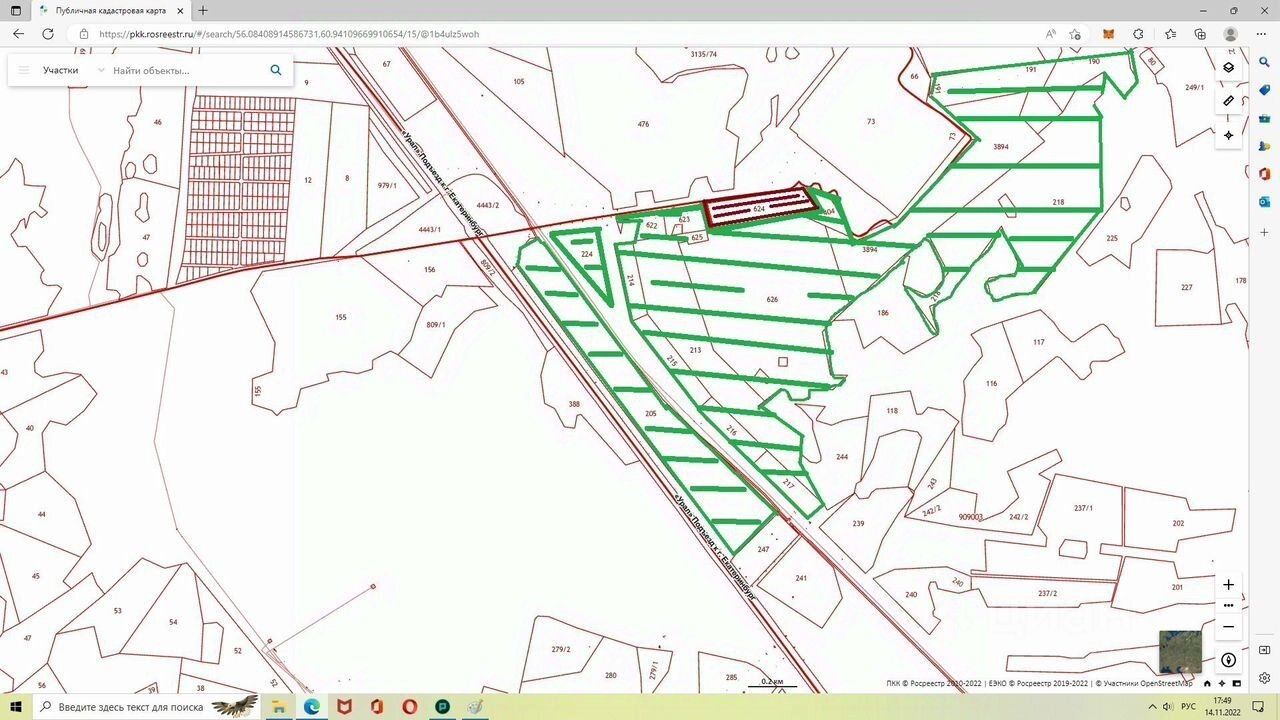This screenshot has width=1280, height=720.
Task: Click the window icon in the map footer
Action: [x=1235, y=684]
